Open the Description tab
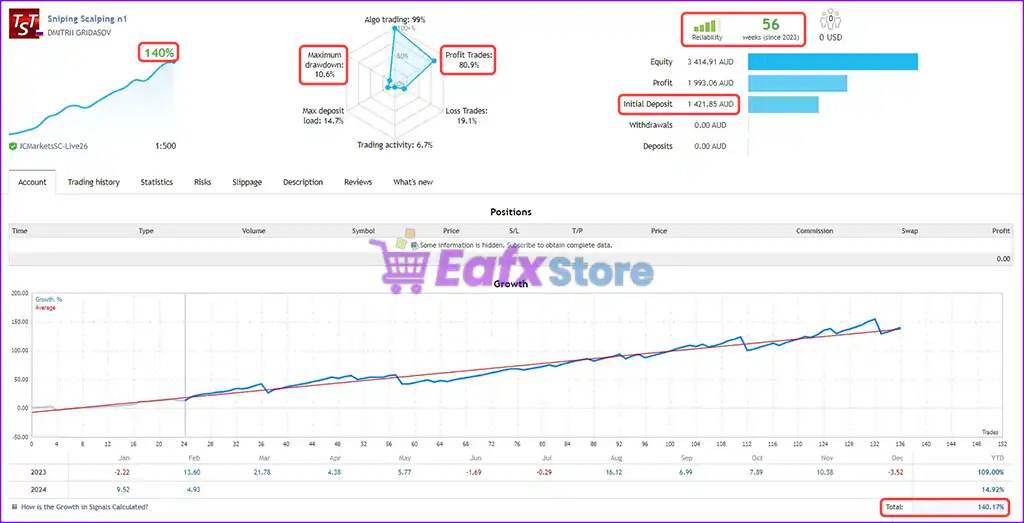This screenshot has height=523, width=1024. (303, 182)
